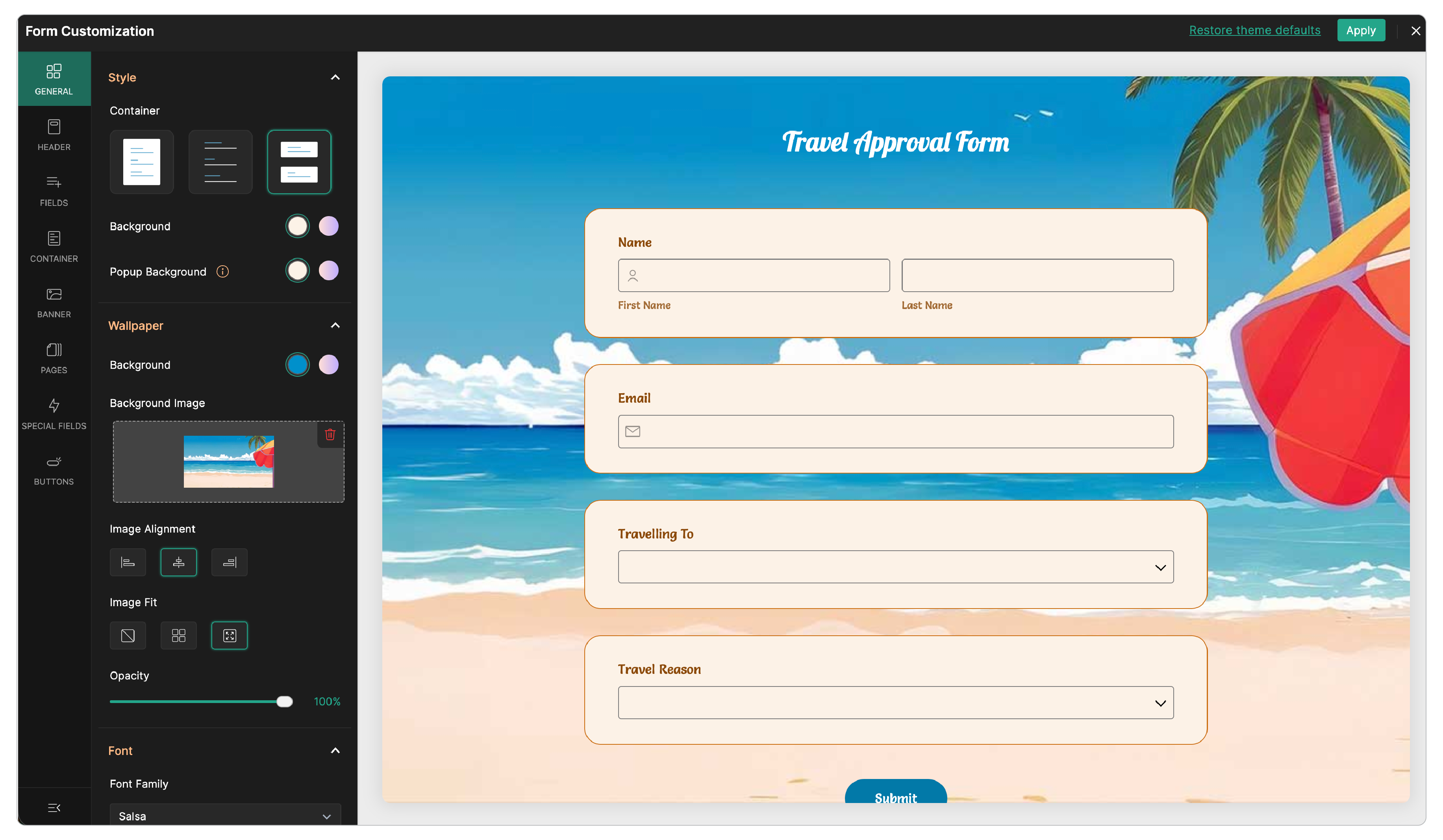The height and width of the screenshot is (840, 1443).
Task: Apply the form customization changes
Action: point(1361,30)
